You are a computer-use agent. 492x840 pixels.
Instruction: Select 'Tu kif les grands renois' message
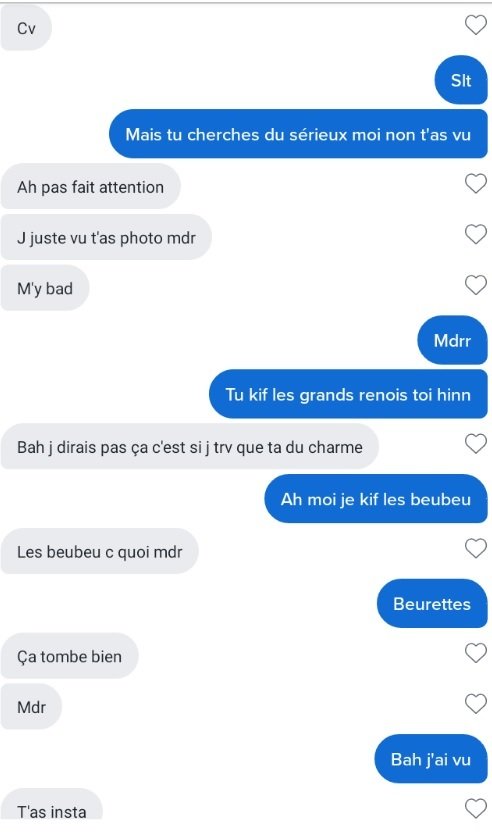348,394
